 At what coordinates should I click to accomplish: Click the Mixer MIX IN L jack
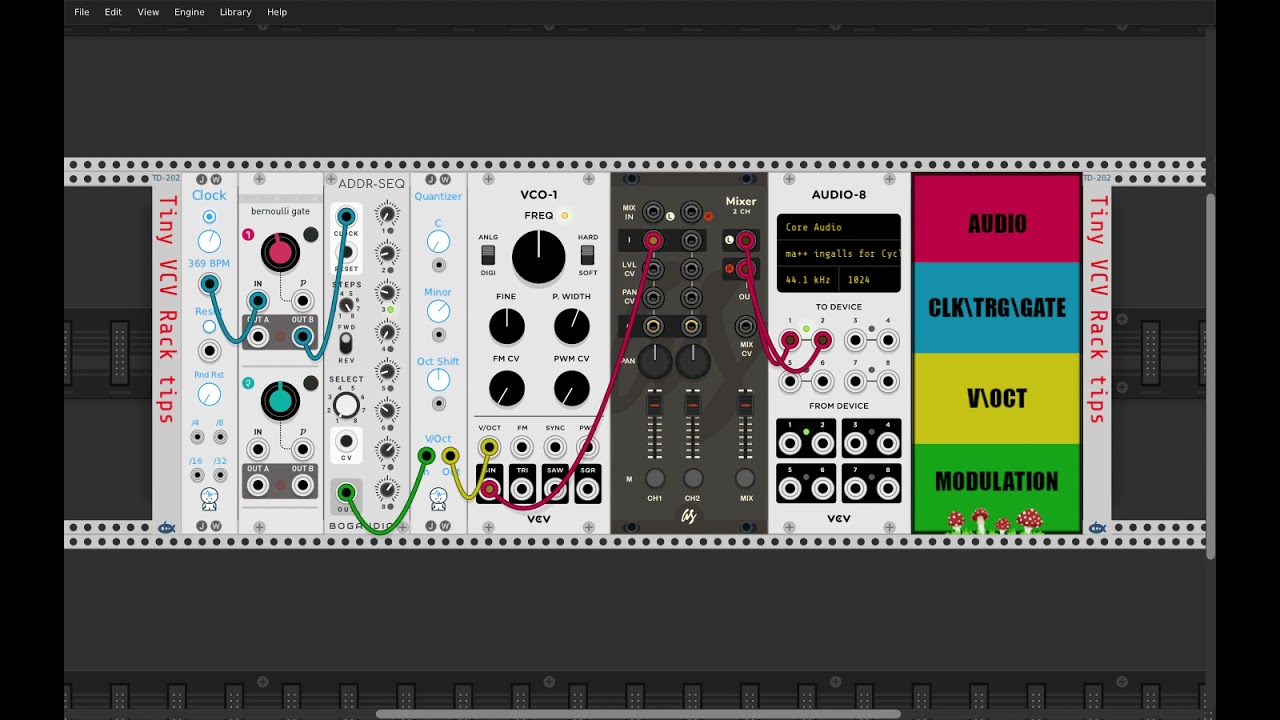pos(653,211)
